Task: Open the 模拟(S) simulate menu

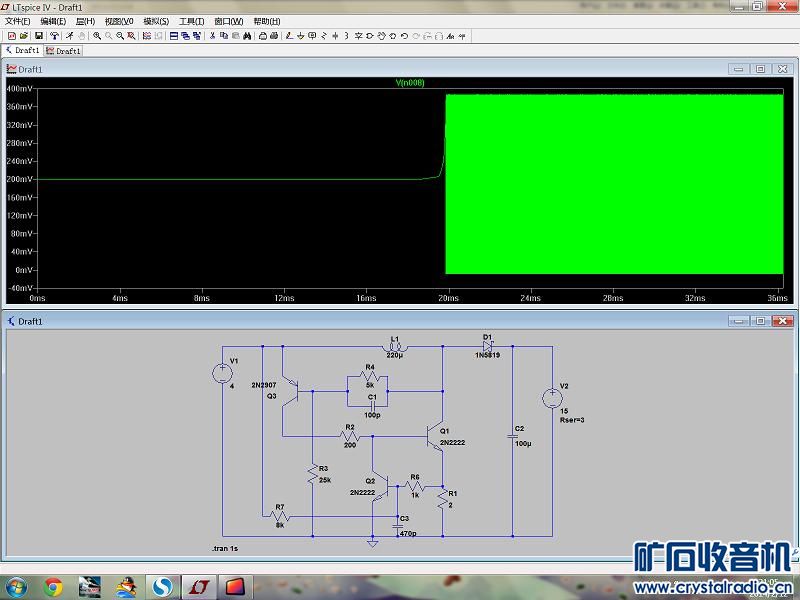Action: pos(156,21)
